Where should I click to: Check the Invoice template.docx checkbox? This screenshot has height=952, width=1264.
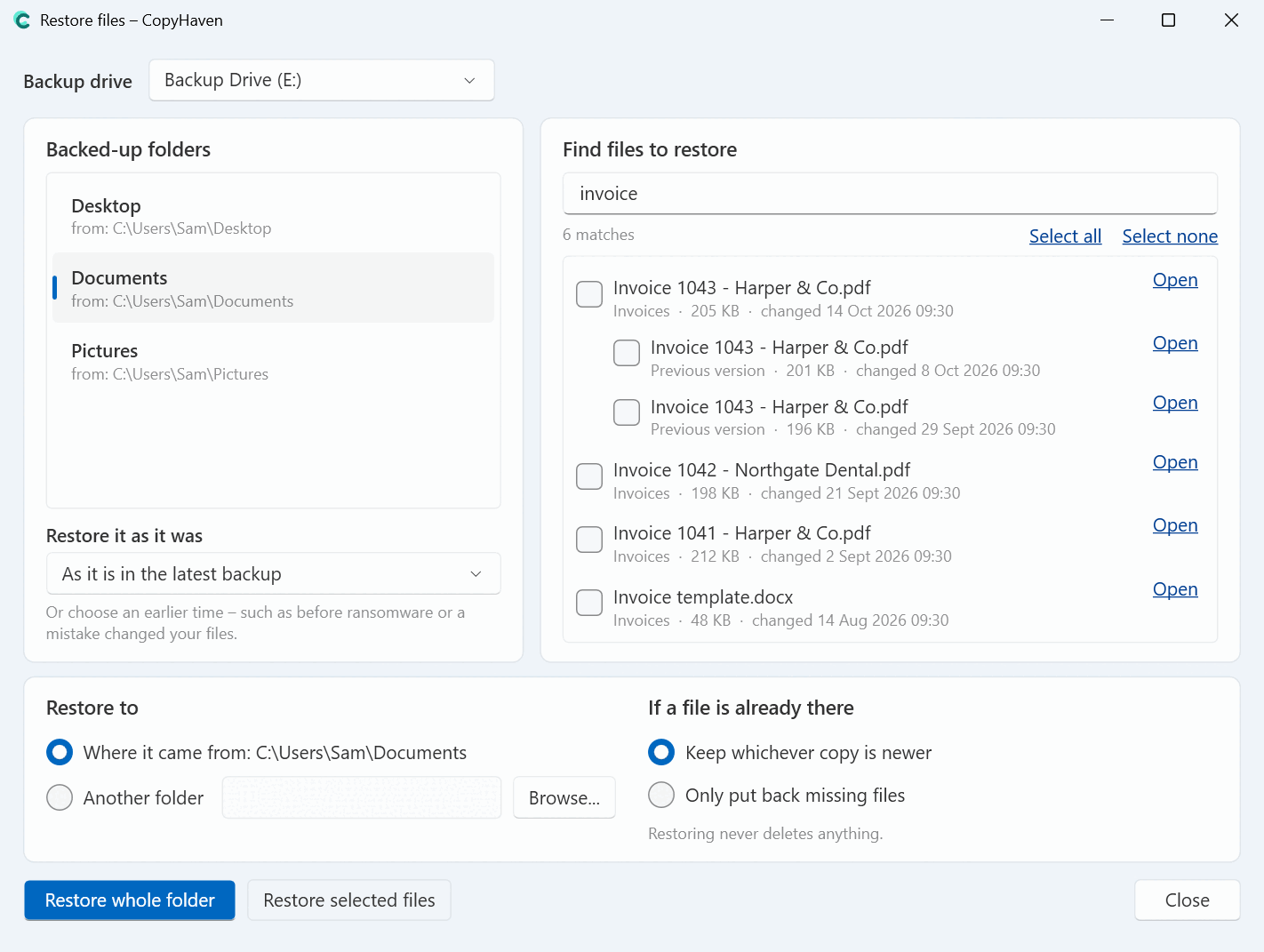[x=589, y=603]
